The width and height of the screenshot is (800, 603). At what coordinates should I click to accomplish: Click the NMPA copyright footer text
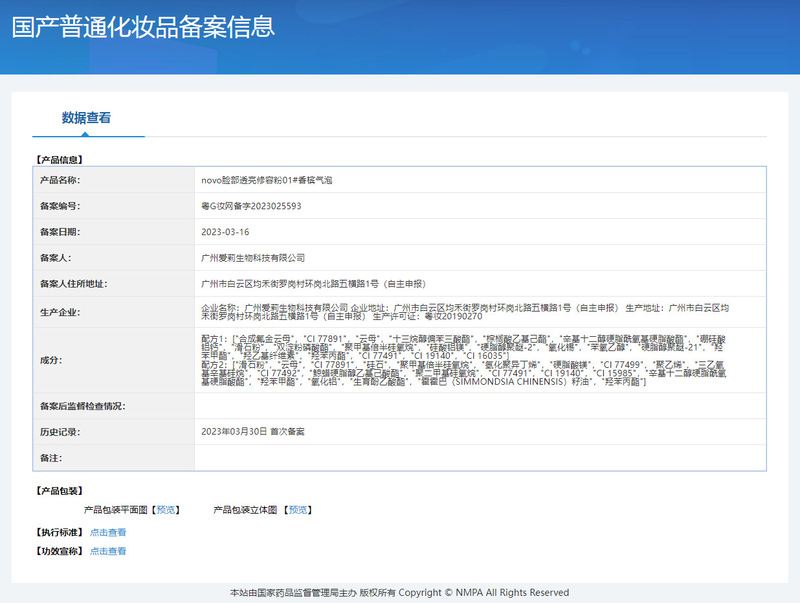click(x=399, y=592)
